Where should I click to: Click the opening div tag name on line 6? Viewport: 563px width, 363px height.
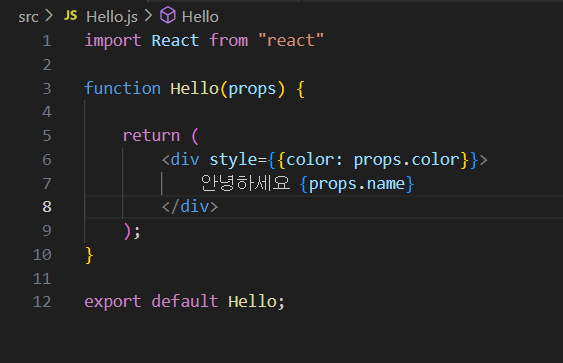(x=185, y=159)
